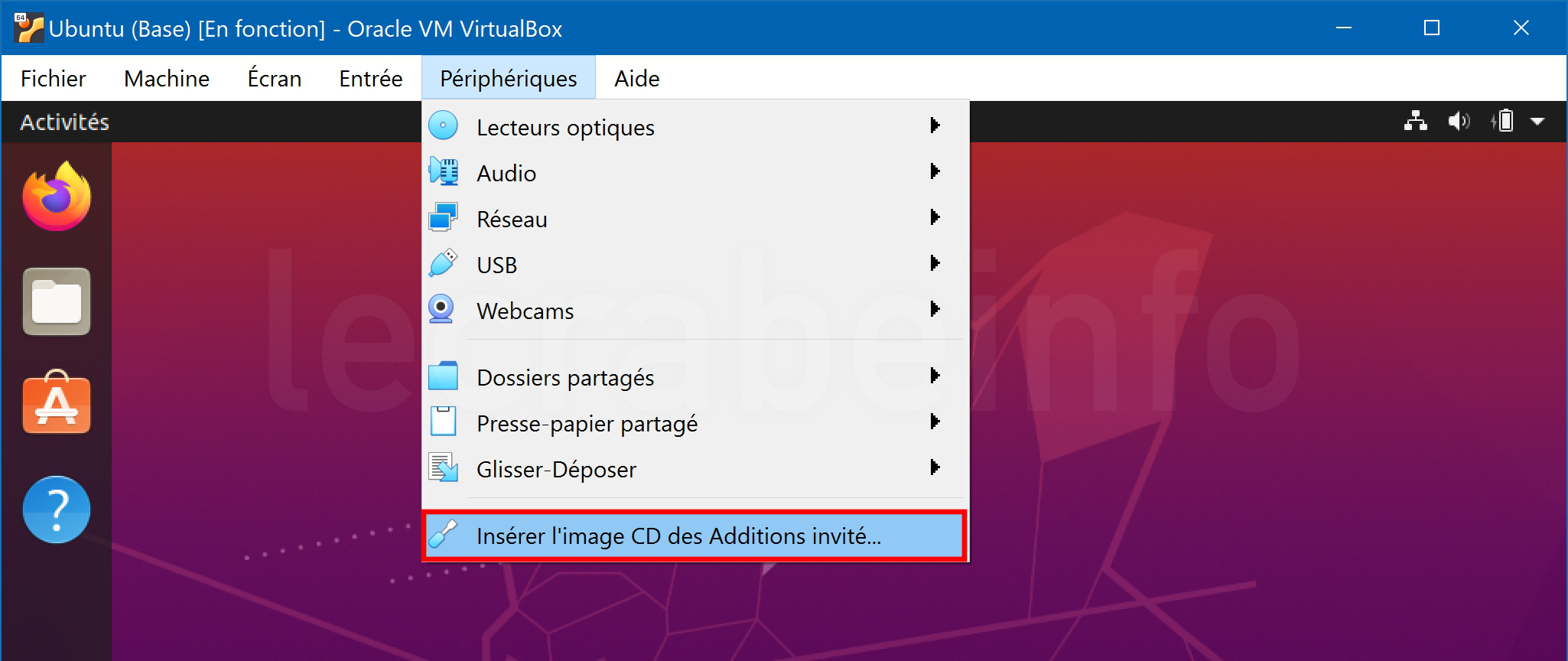Click the Guest Additions CD insert icon

(x=443, y=534)
